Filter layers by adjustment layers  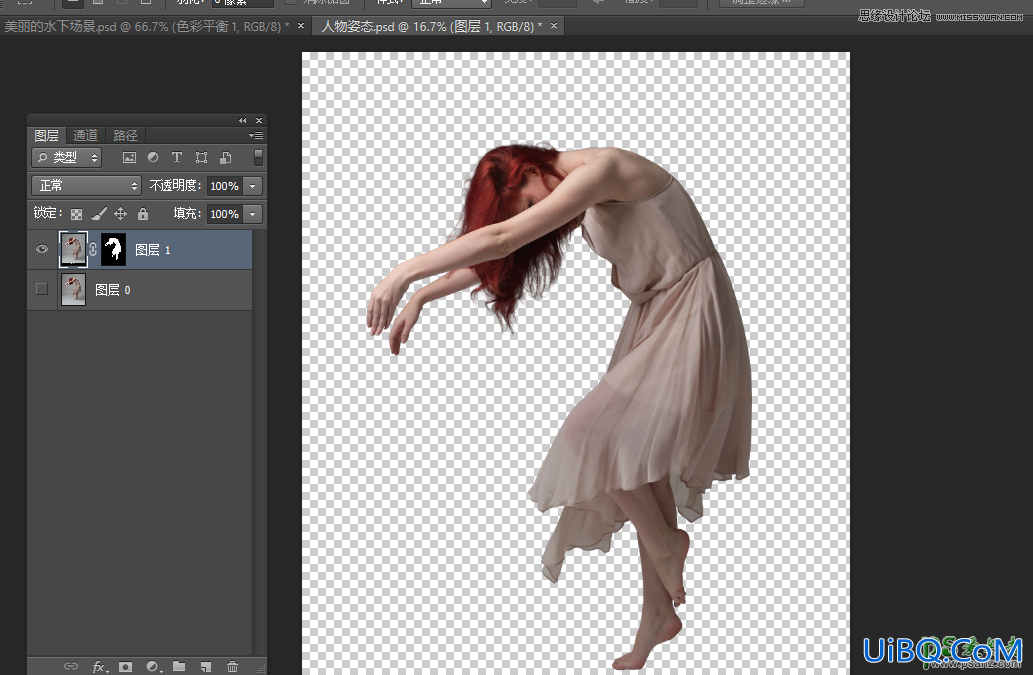153,157
